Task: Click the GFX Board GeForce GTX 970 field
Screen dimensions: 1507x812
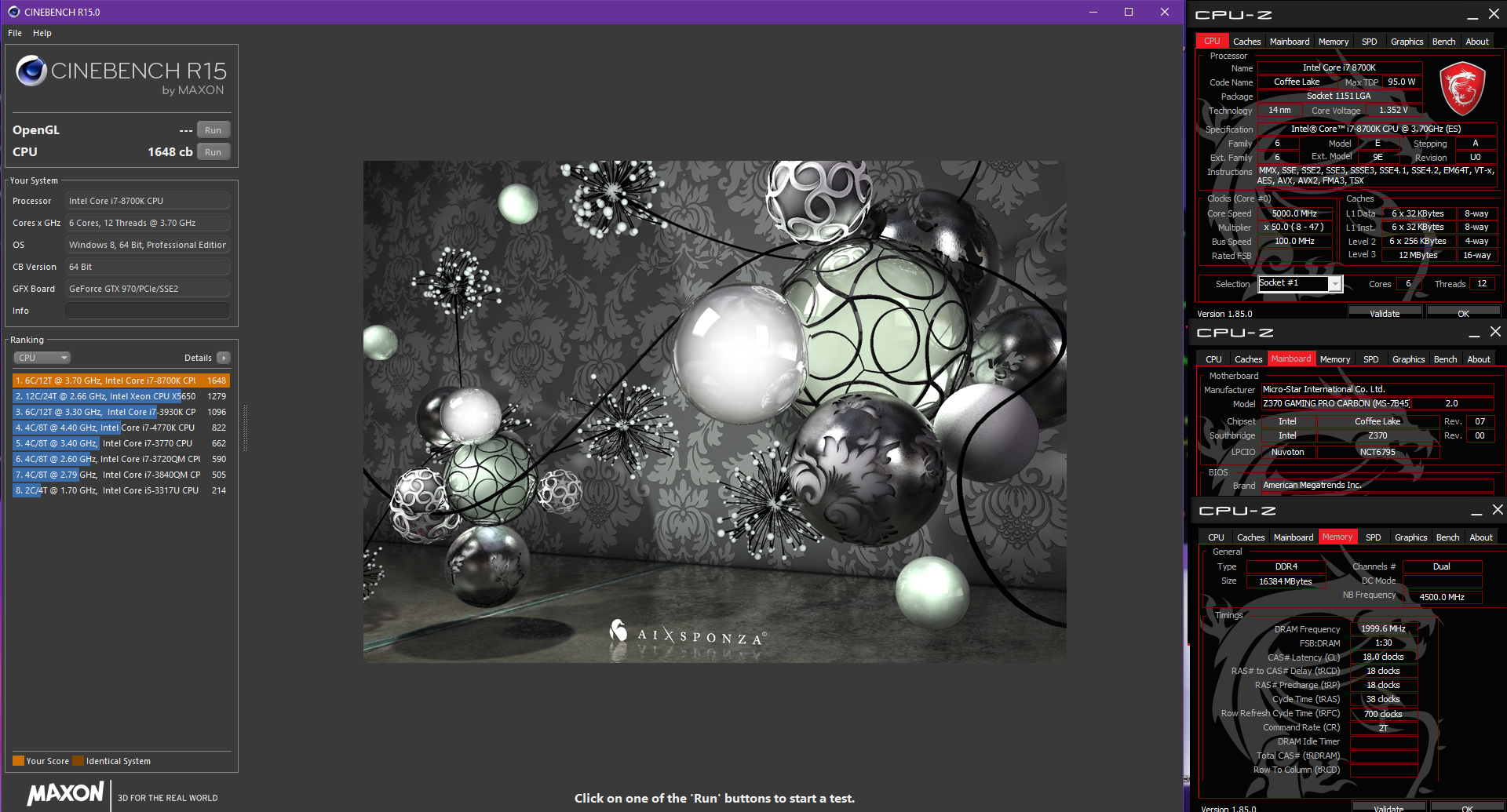Action: click(x=148, y=289)
